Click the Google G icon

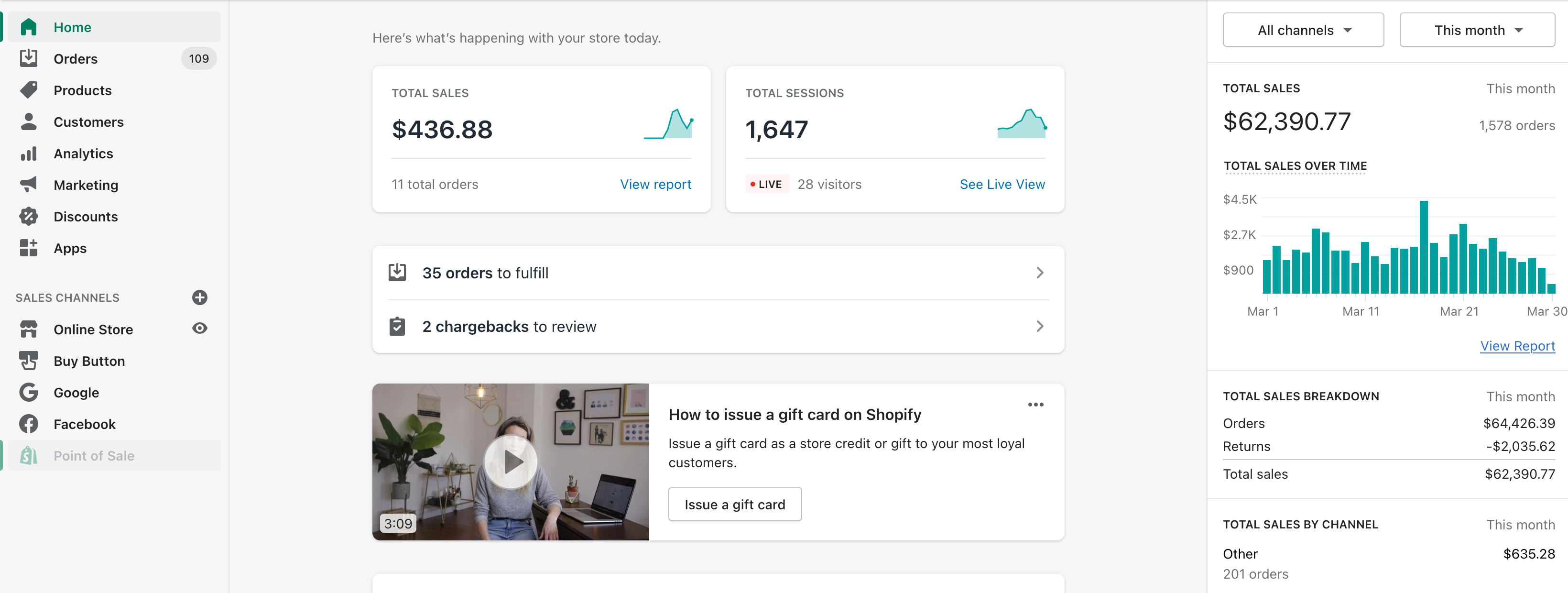(x=29, y=393)
